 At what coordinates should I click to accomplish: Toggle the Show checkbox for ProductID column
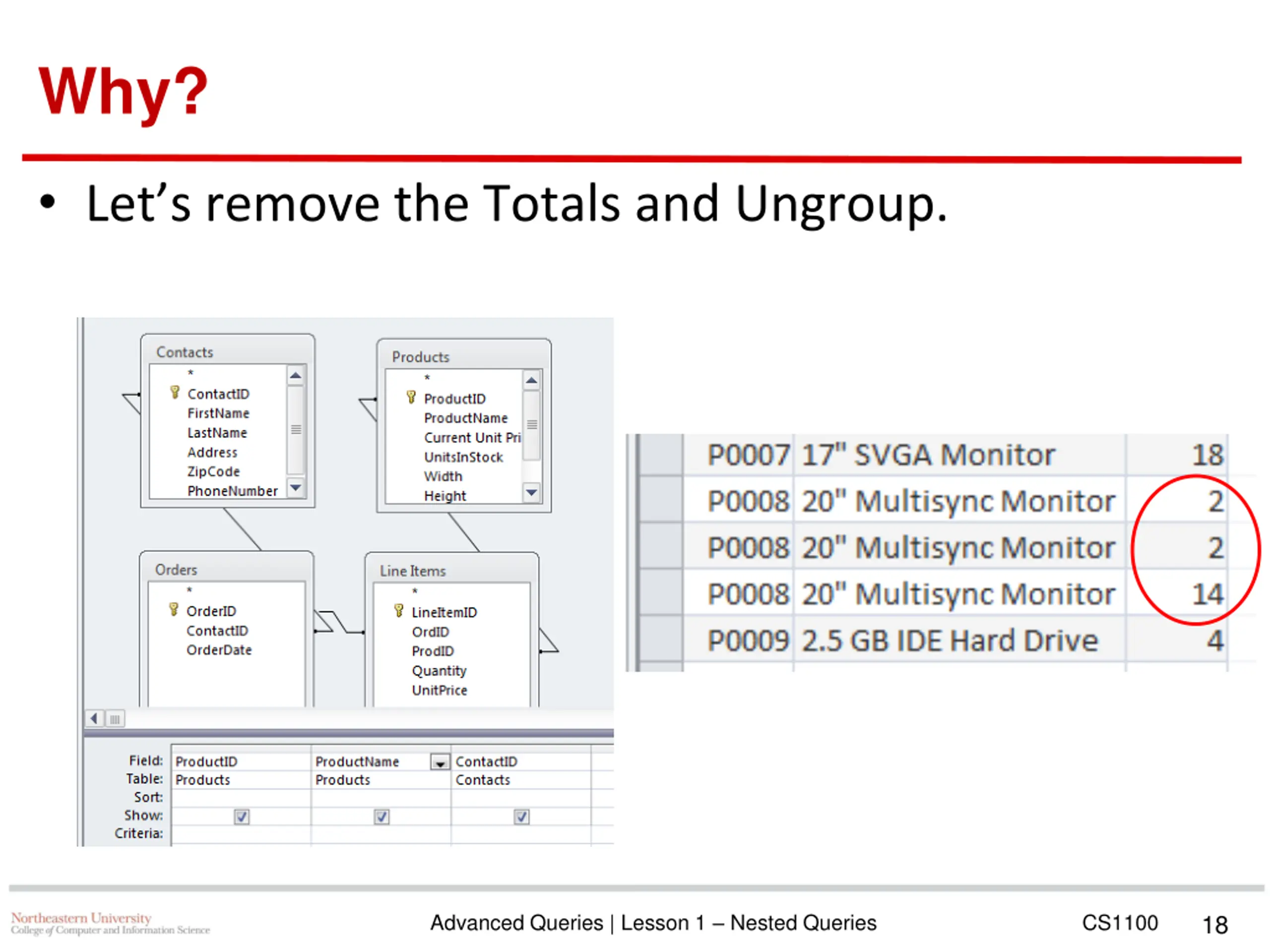[x=242, y=817]
